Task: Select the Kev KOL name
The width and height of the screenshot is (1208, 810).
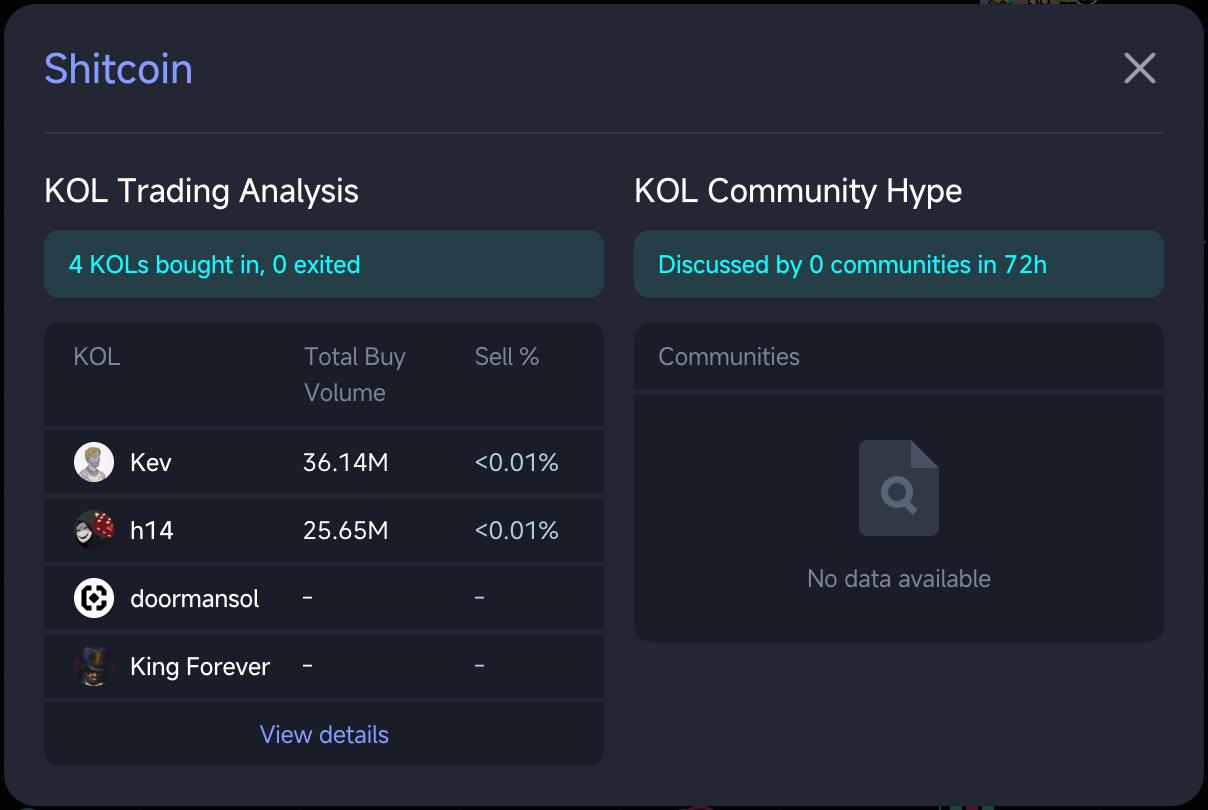Action: tap(151, 463)
